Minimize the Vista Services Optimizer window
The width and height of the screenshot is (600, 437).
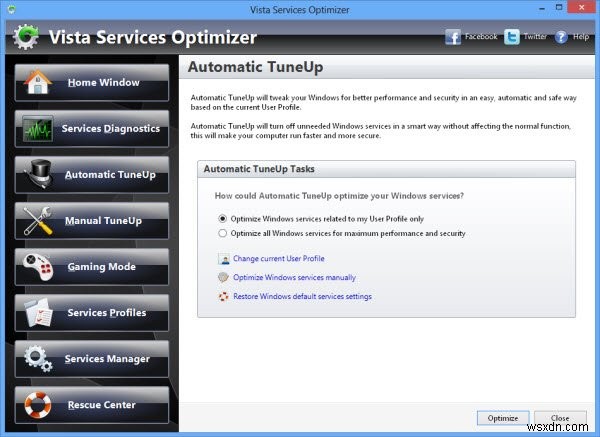point(542,8)
